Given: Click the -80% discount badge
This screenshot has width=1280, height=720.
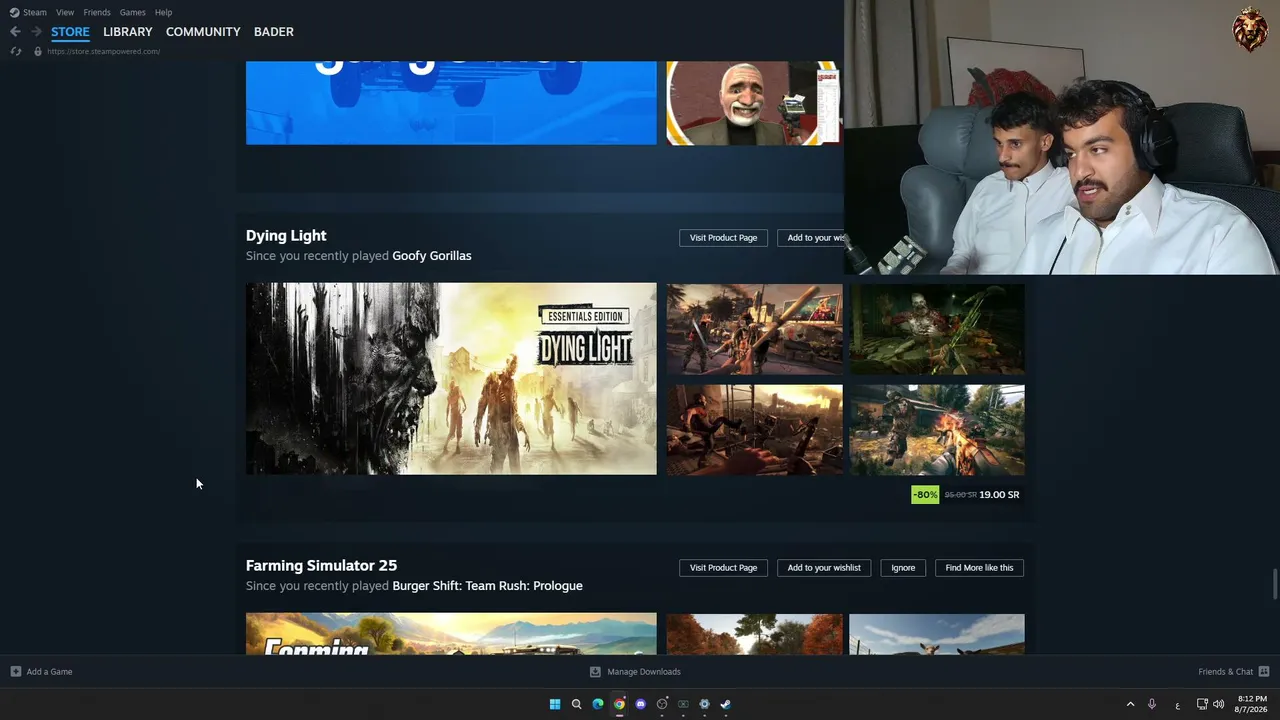Looking at the screenshot, I should [x=925, y=495].
